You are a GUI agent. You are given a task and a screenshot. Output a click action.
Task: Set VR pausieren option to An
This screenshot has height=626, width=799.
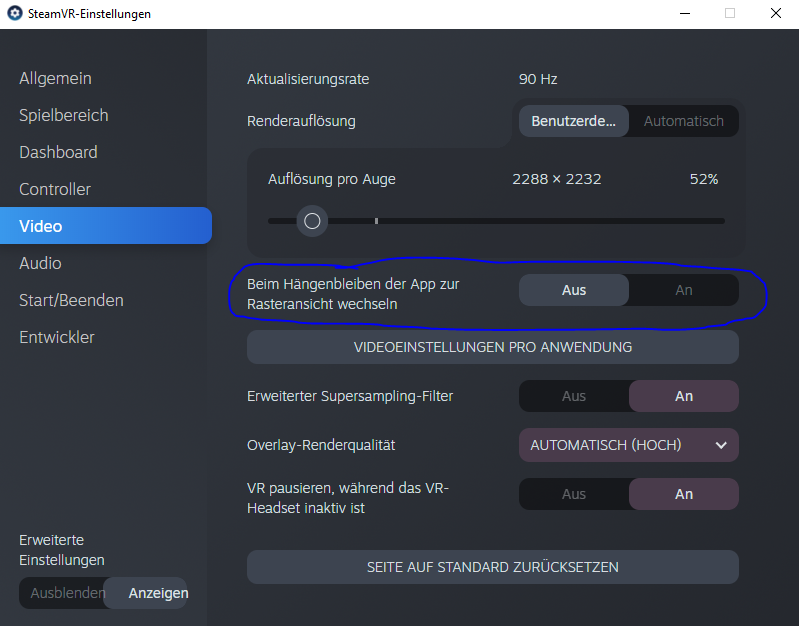[684, 494]
